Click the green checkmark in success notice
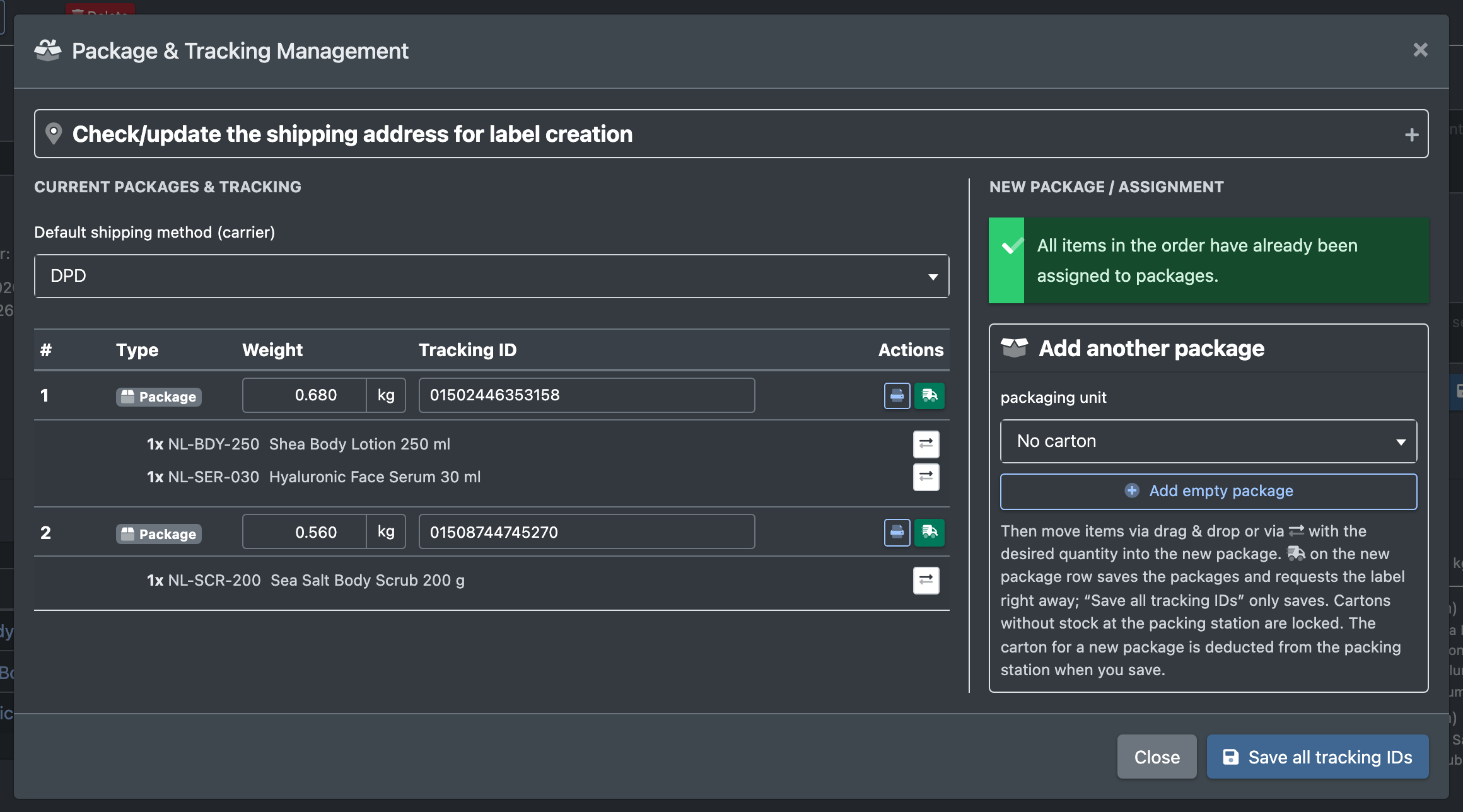This screenshot has height=812, width=1463. [1012, 246]
